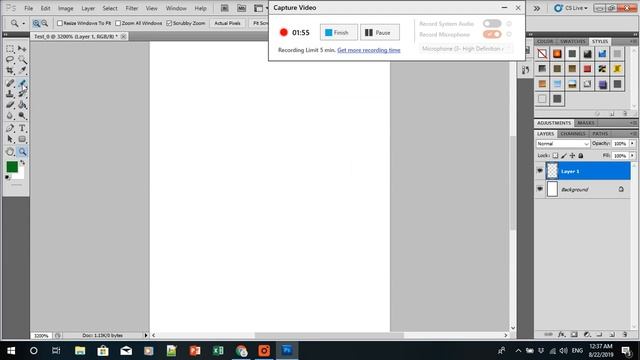The width and height of the screenshot is (640, 360).
Task: Select the Eraser tool
Action: pos(10,105)
